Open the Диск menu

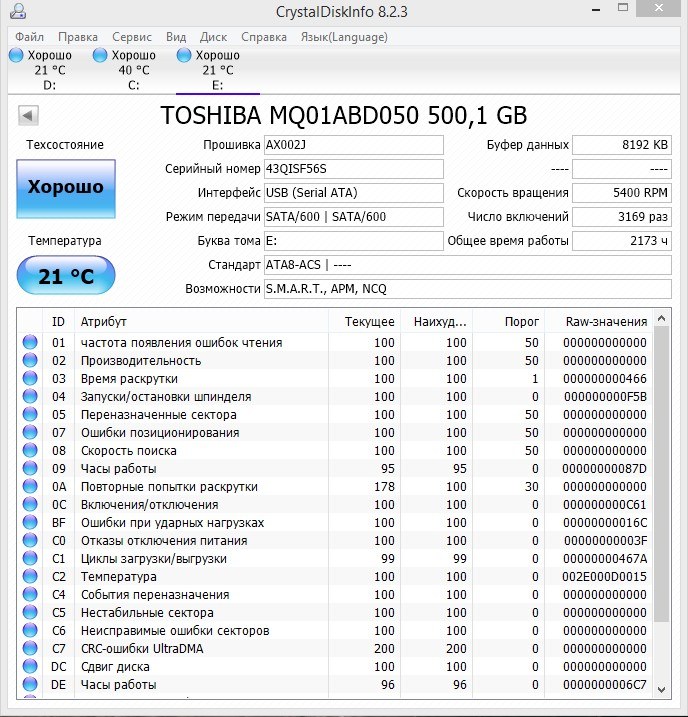(x=213, y=37)
